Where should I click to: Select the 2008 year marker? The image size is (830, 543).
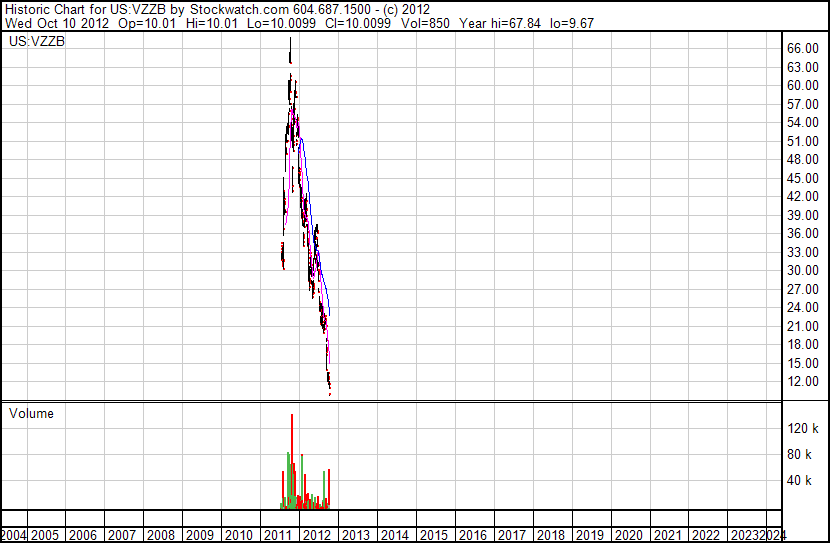160,535
